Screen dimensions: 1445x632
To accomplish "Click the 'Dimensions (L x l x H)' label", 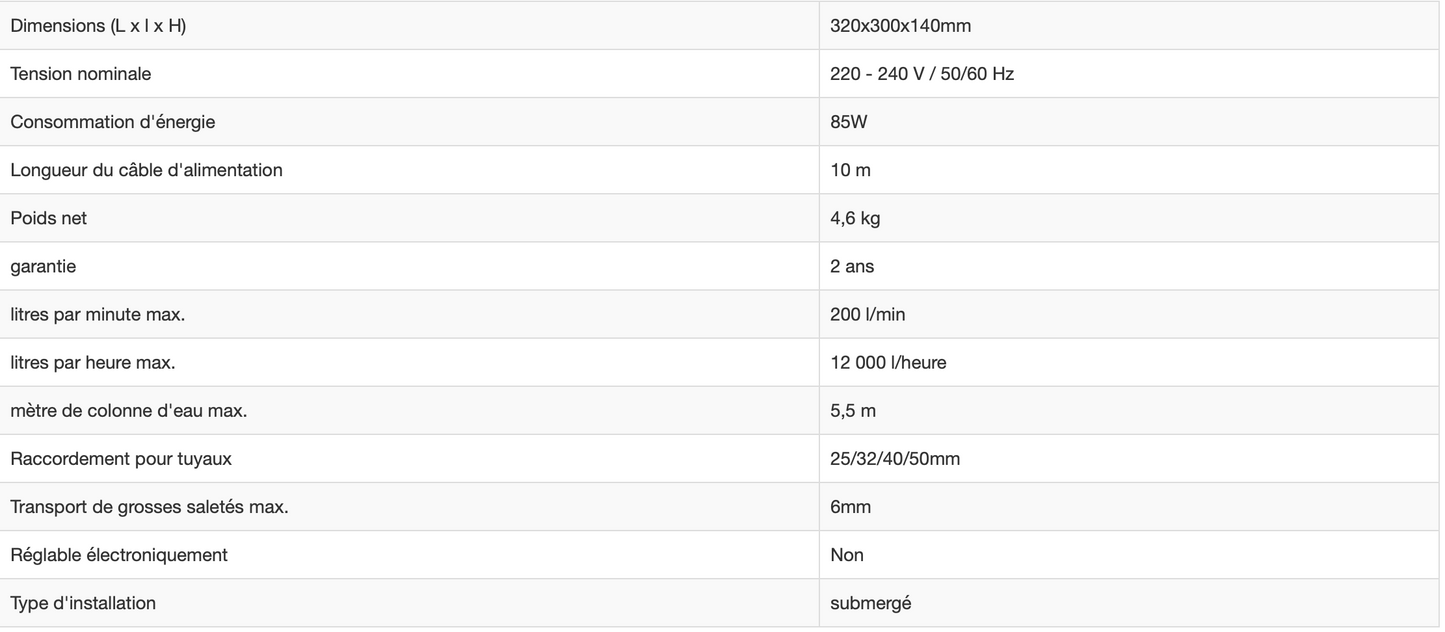I will (x=98, y=26).
